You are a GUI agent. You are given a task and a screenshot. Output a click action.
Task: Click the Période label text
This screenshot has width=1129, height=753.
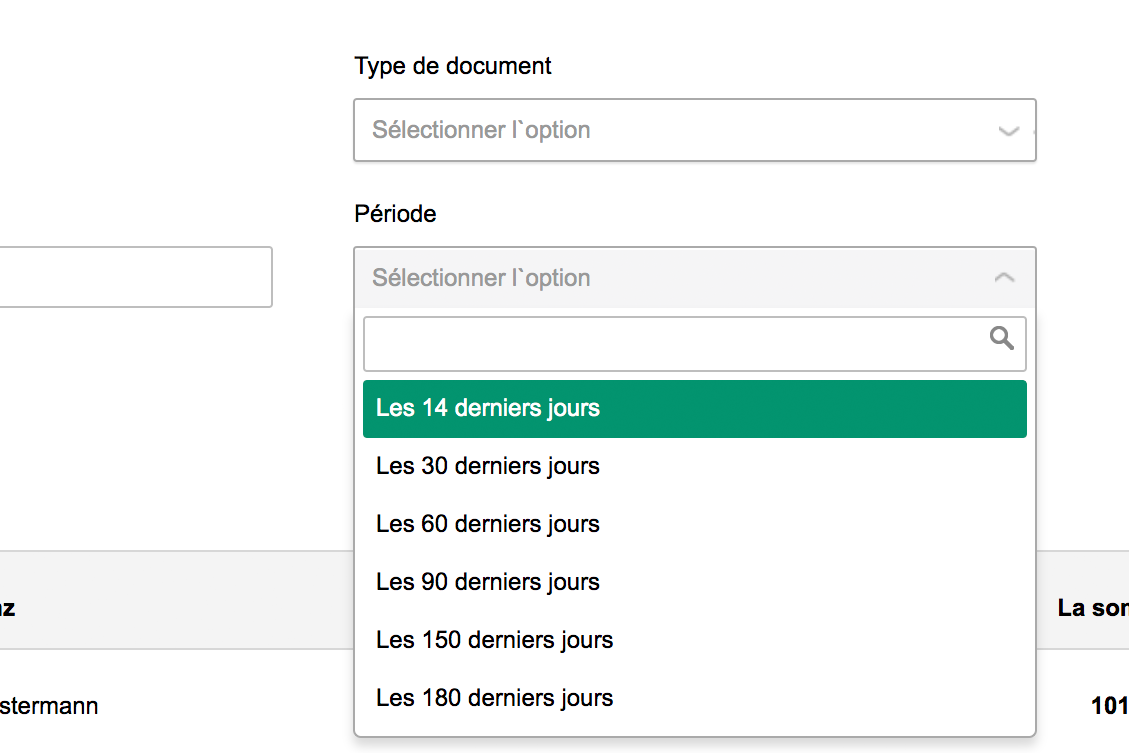click(395, 214)
